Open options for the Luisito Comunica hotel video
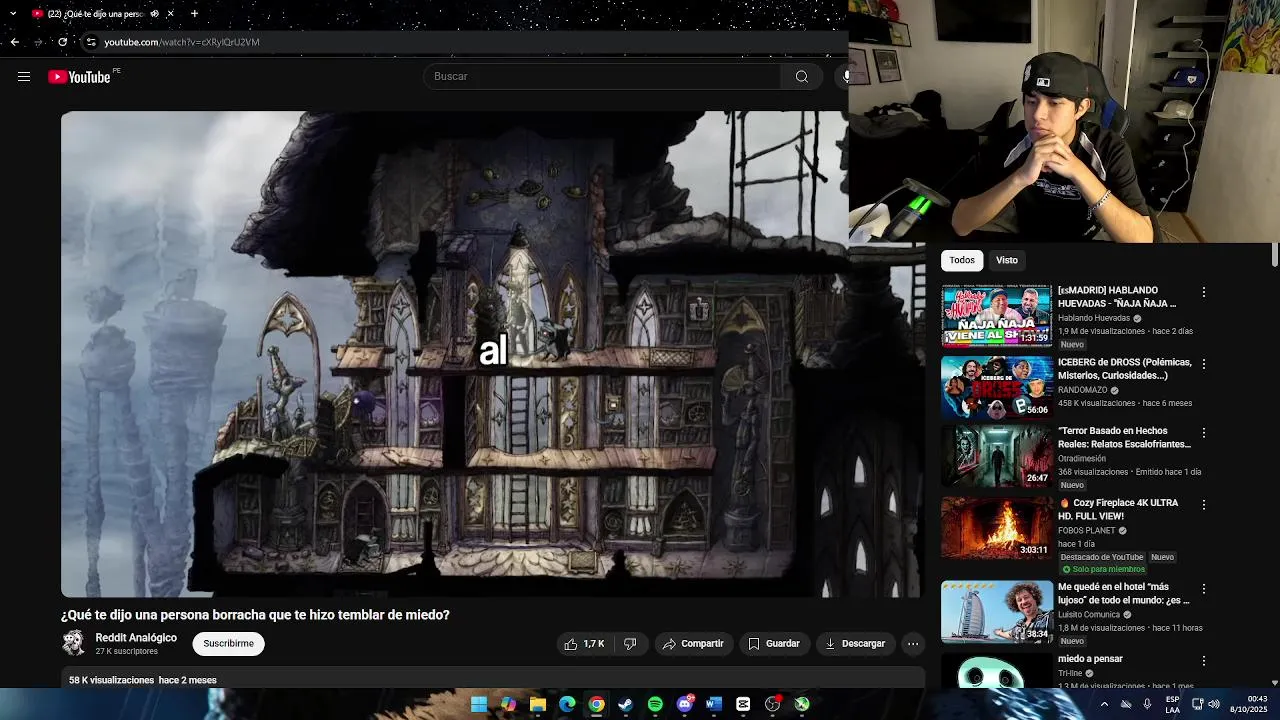Image resolution: width=1280 pixels, height=720 pixels. click(x=1204, y=589)
